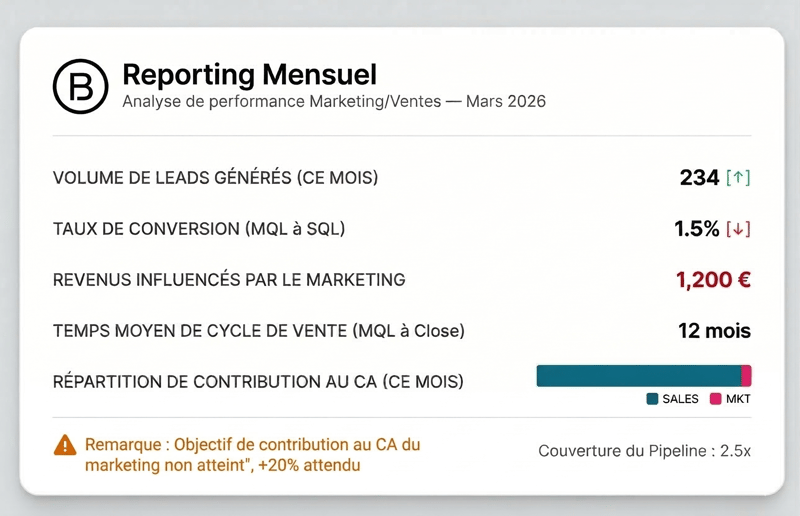Click the teal SALES portion of contribution bar
The image size is (800, 516).
pos(638,376)
